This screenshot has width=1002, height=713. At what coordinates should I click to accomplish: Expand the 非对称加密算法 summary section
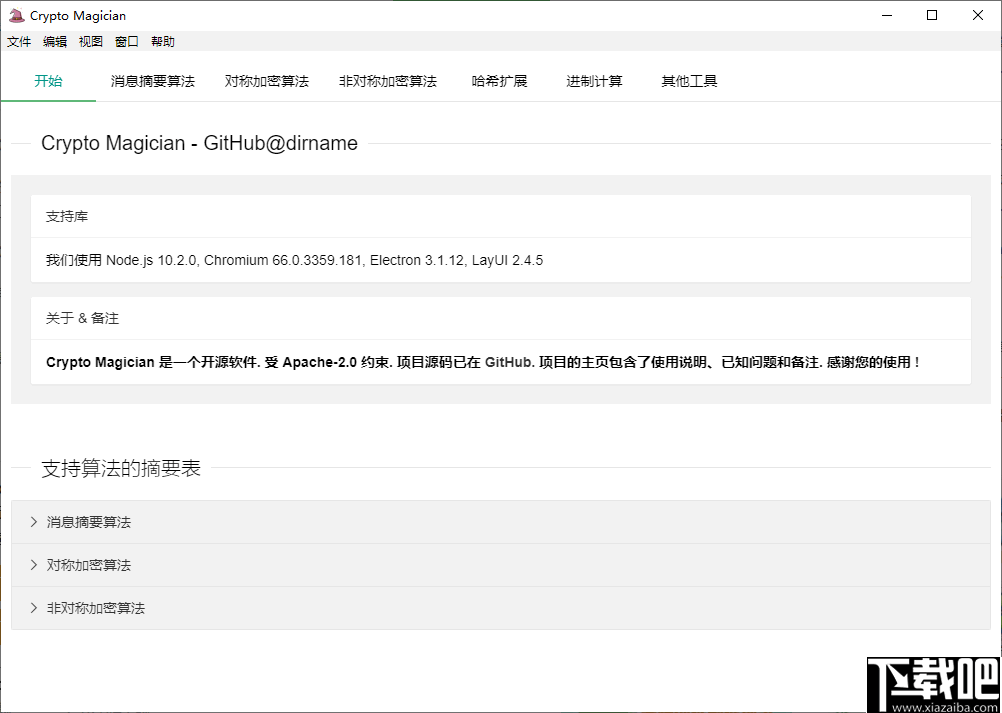pyautogui.click(x=94, y=607)
